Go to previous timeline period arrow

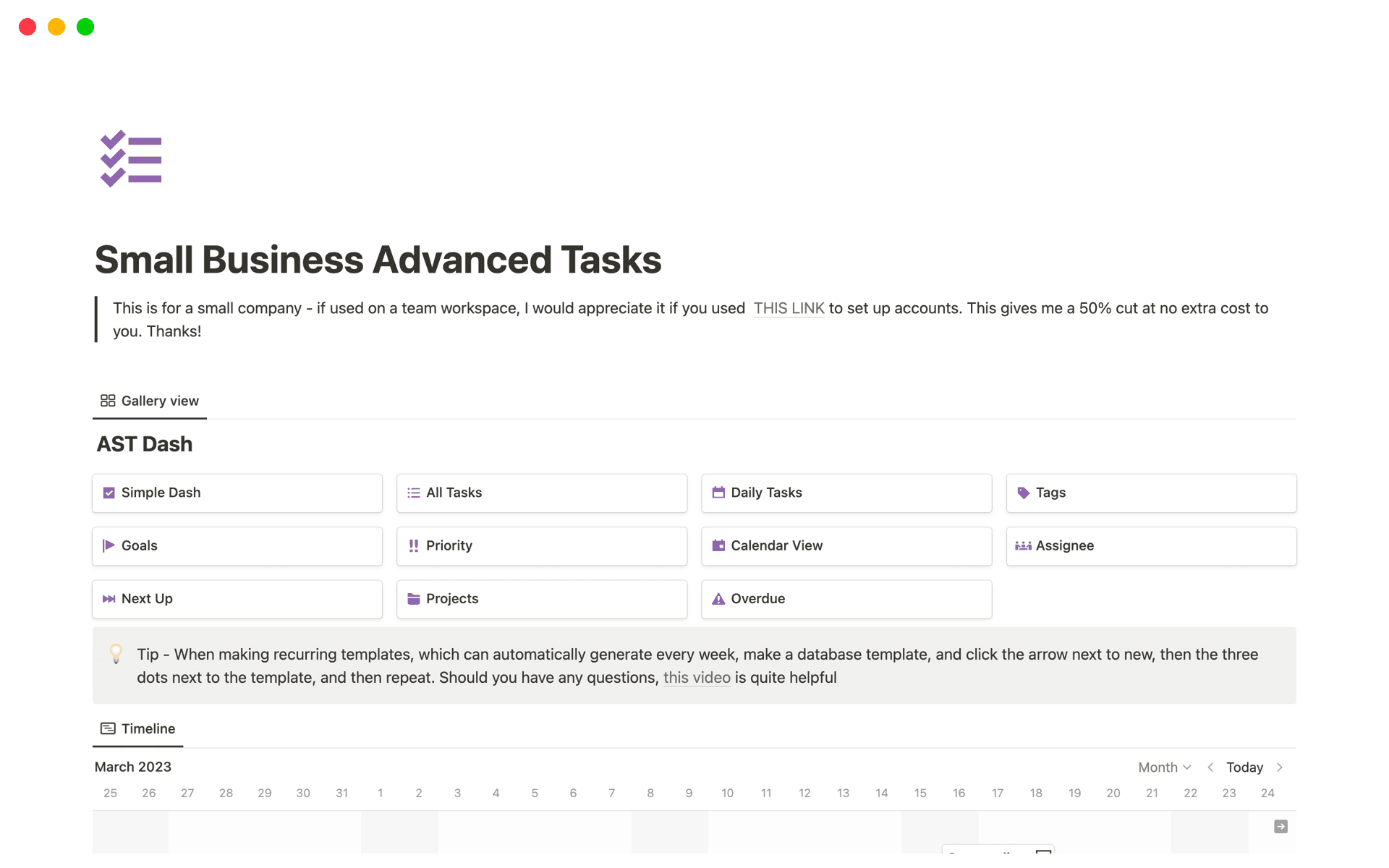[x=1210, y=767]
